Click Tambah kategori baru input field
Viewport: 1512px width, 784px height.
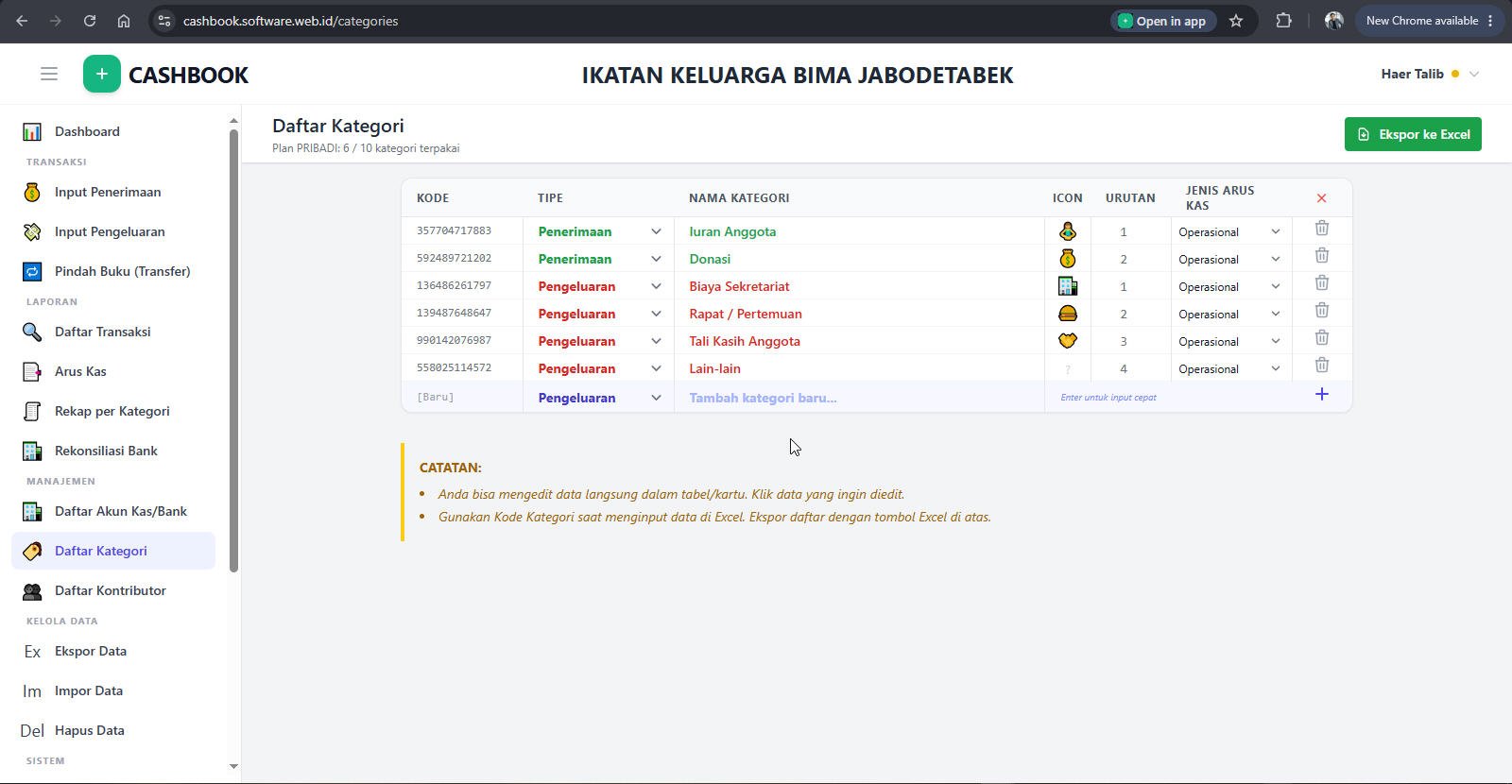tap(859, 398)
